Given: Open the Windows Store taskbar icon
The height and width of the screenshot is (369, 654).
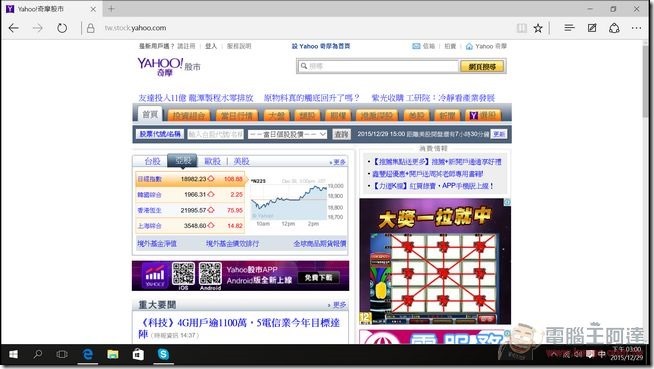Looking at the screenshot, I should click(x=138, y=354).
